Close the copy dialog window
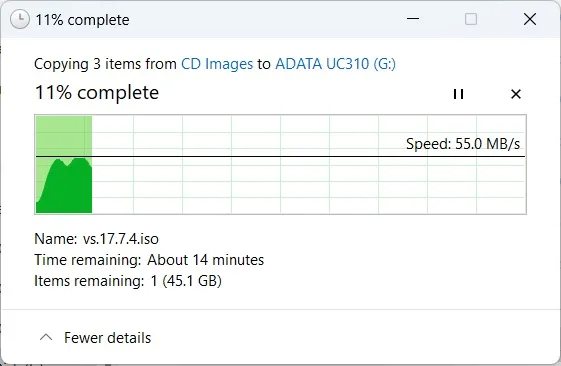Viewport: 561px width, 366px height. click(530, 19)
